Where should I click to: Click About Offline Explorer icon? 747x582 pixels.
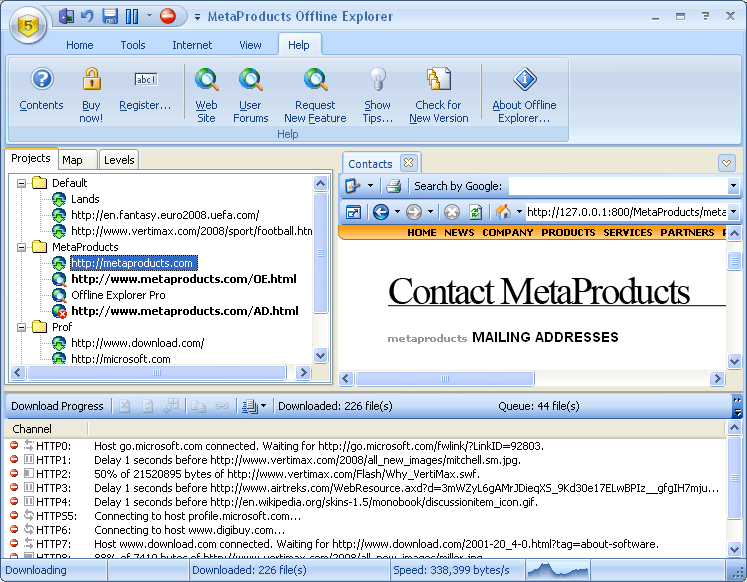(524, 81)
